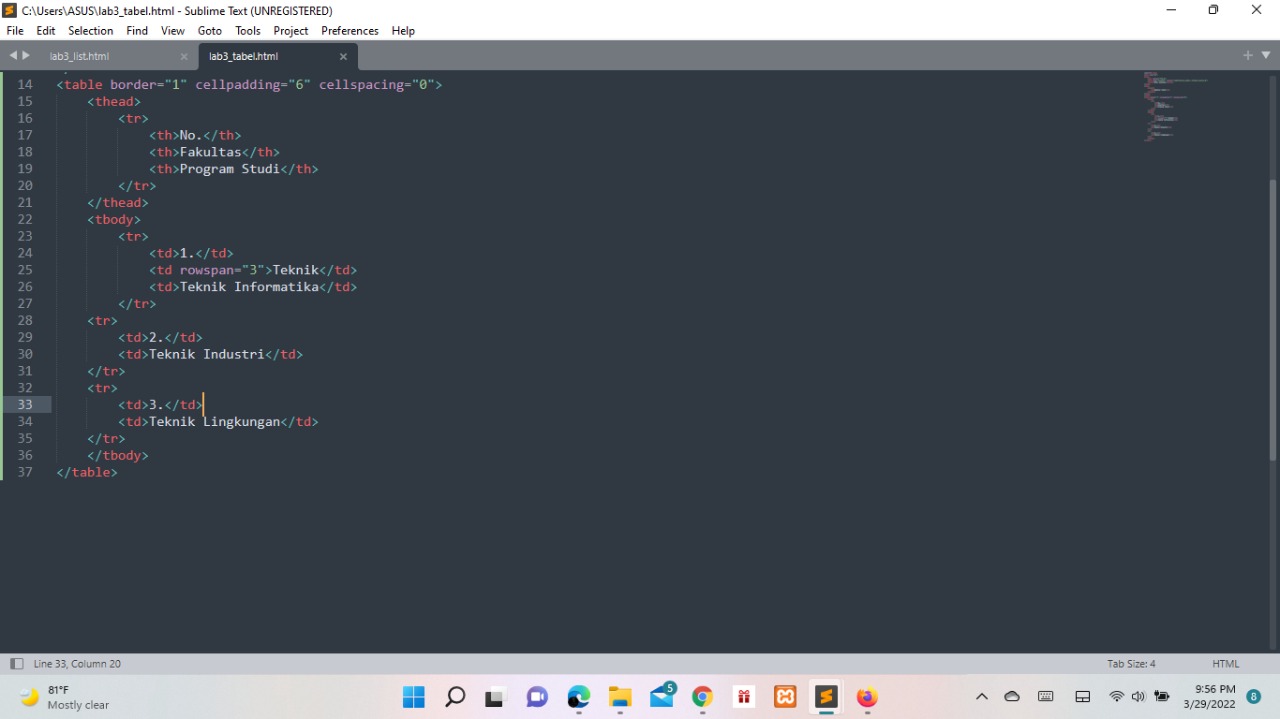Open Google Chrome from the taskbar

point(703,697)
